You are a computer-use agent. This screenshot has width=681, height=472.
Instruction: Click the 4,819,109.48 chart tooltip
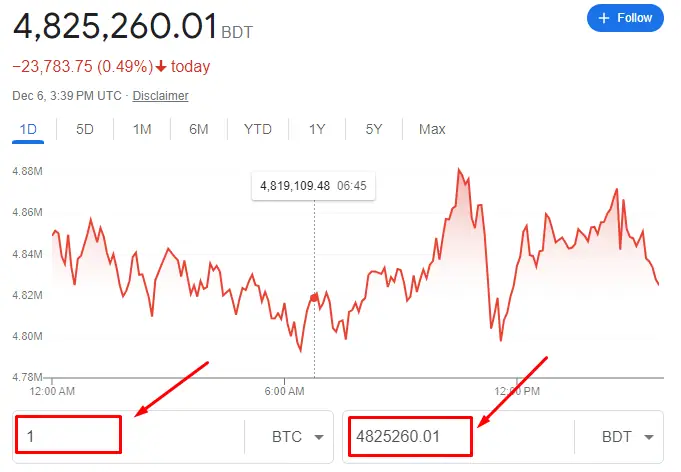click(x=314, y=186)
